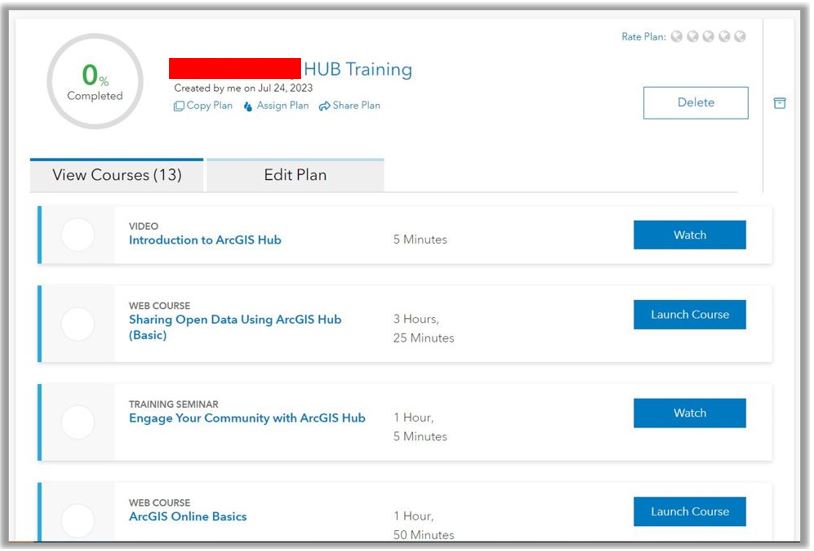
Task: Mark Engage Your Community seminar circle complete
Action: [x=78, y=422]
